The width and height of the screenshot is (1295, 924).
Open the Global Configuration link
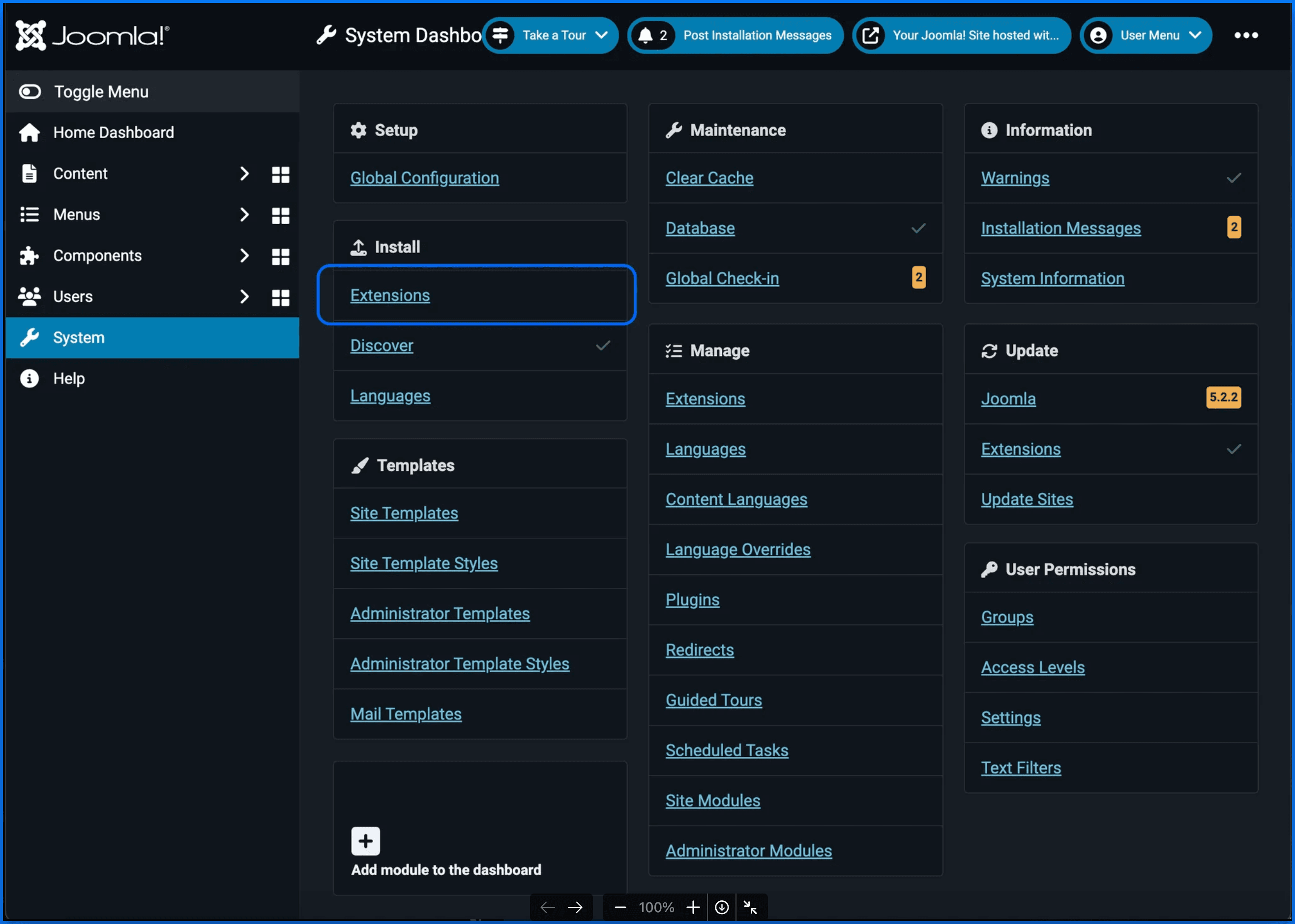point(424,178)
